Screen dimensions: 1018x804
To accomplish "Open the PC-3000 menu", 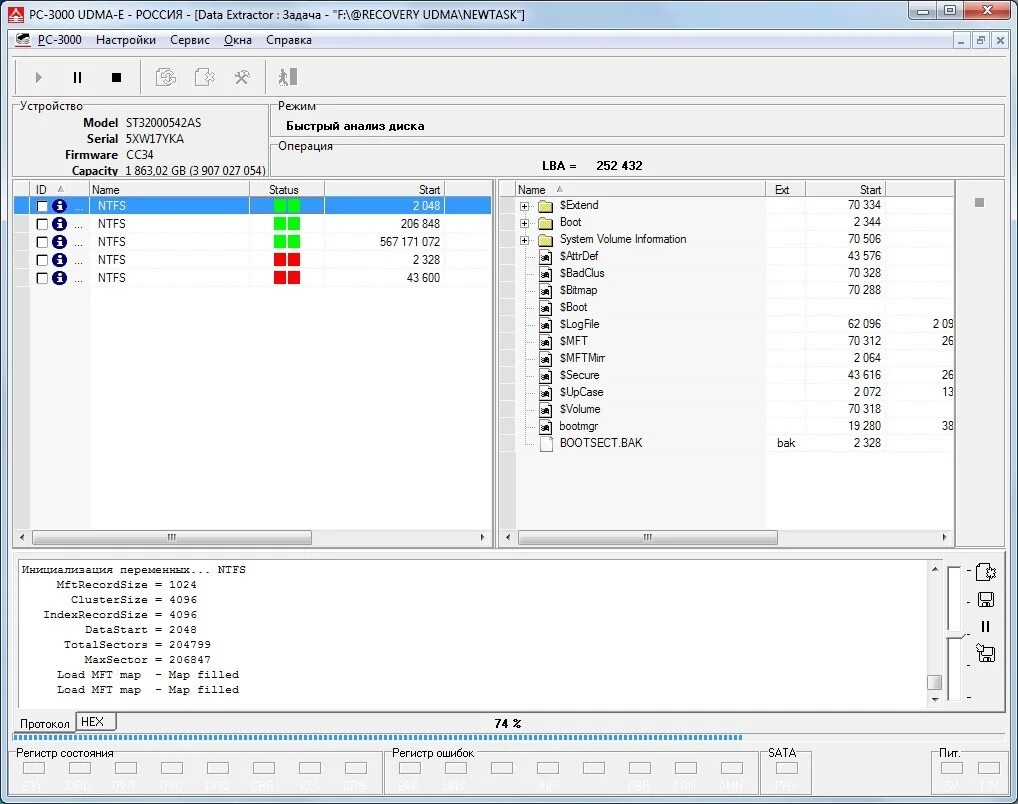I will point(60,40).
